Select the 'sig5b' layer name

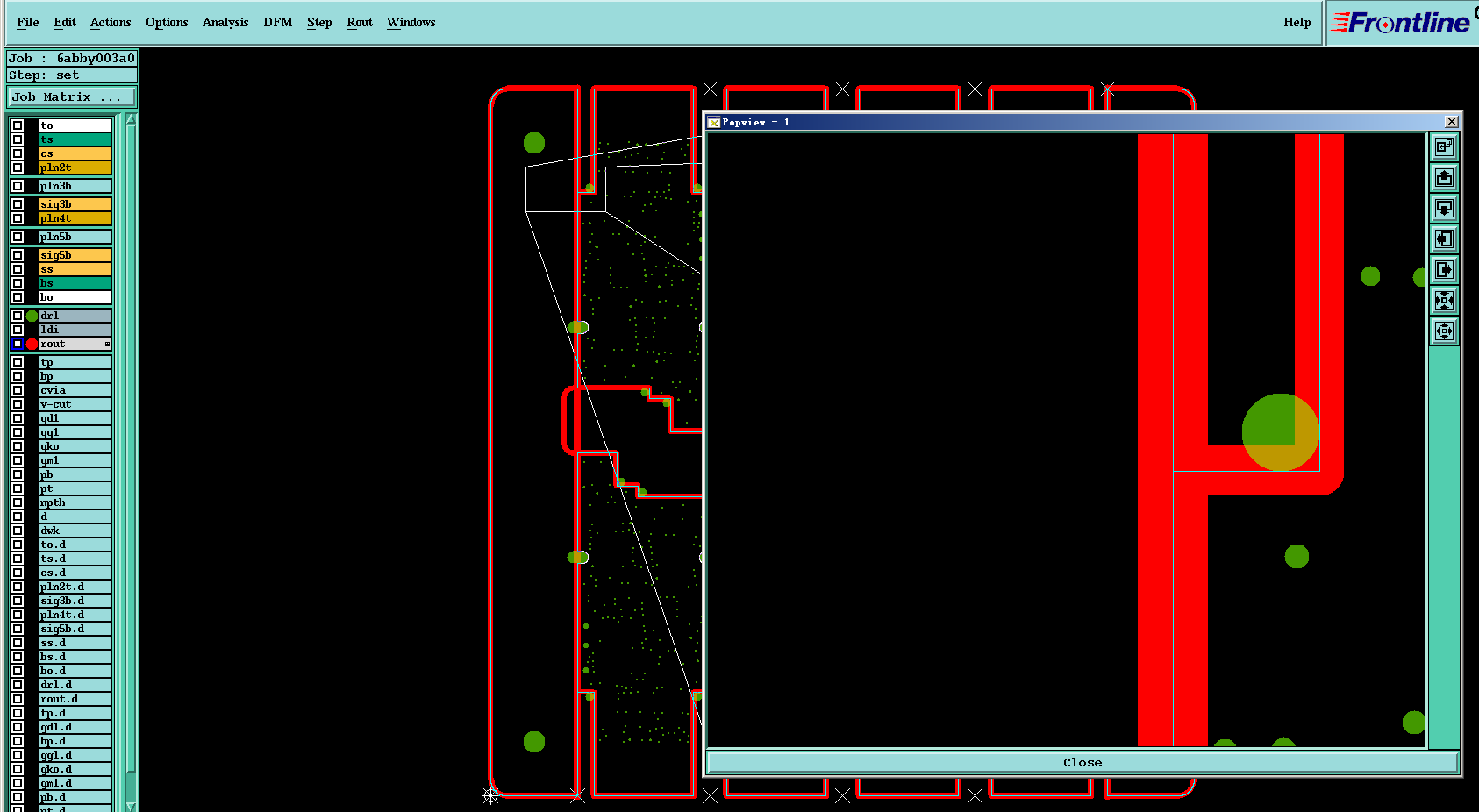[x=75, y=255]
